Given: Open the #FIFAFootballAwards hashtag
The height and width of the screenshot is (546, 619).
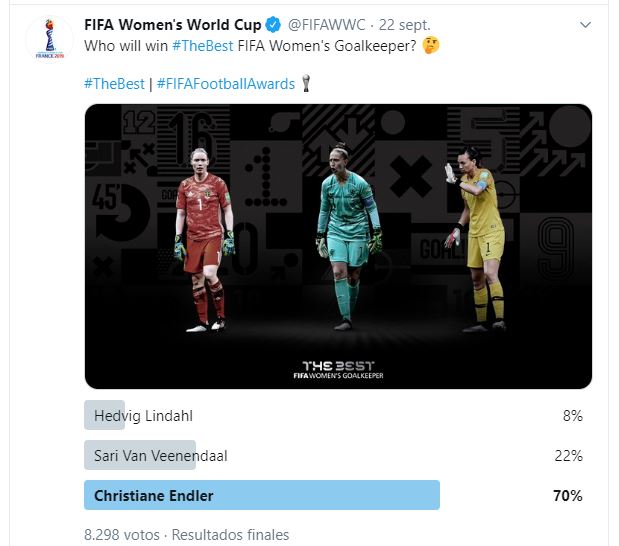Looking at the screenshot, I should tap(226, 84).
